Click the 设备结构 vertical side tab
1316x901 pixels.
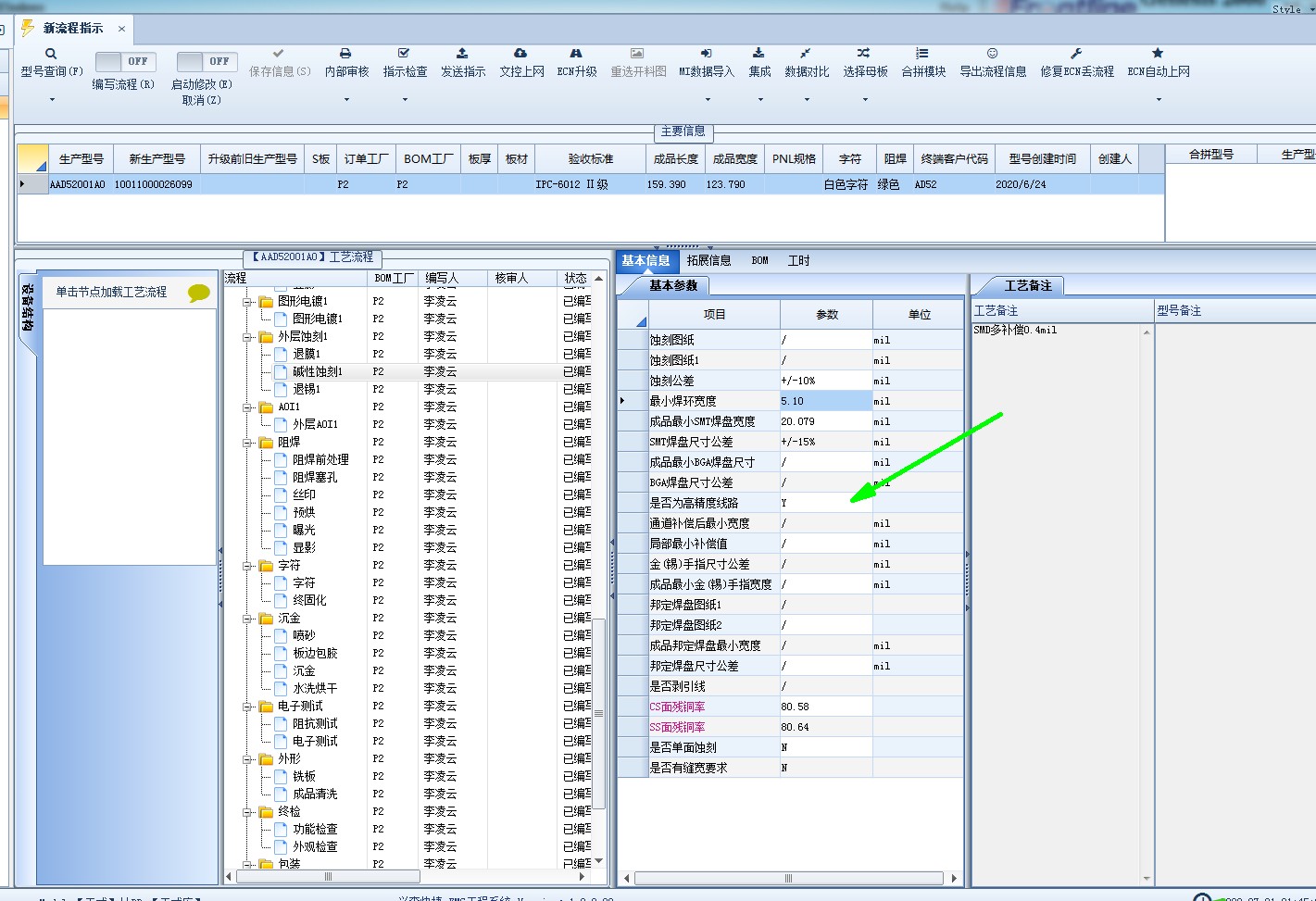click(x=27, y=308)
